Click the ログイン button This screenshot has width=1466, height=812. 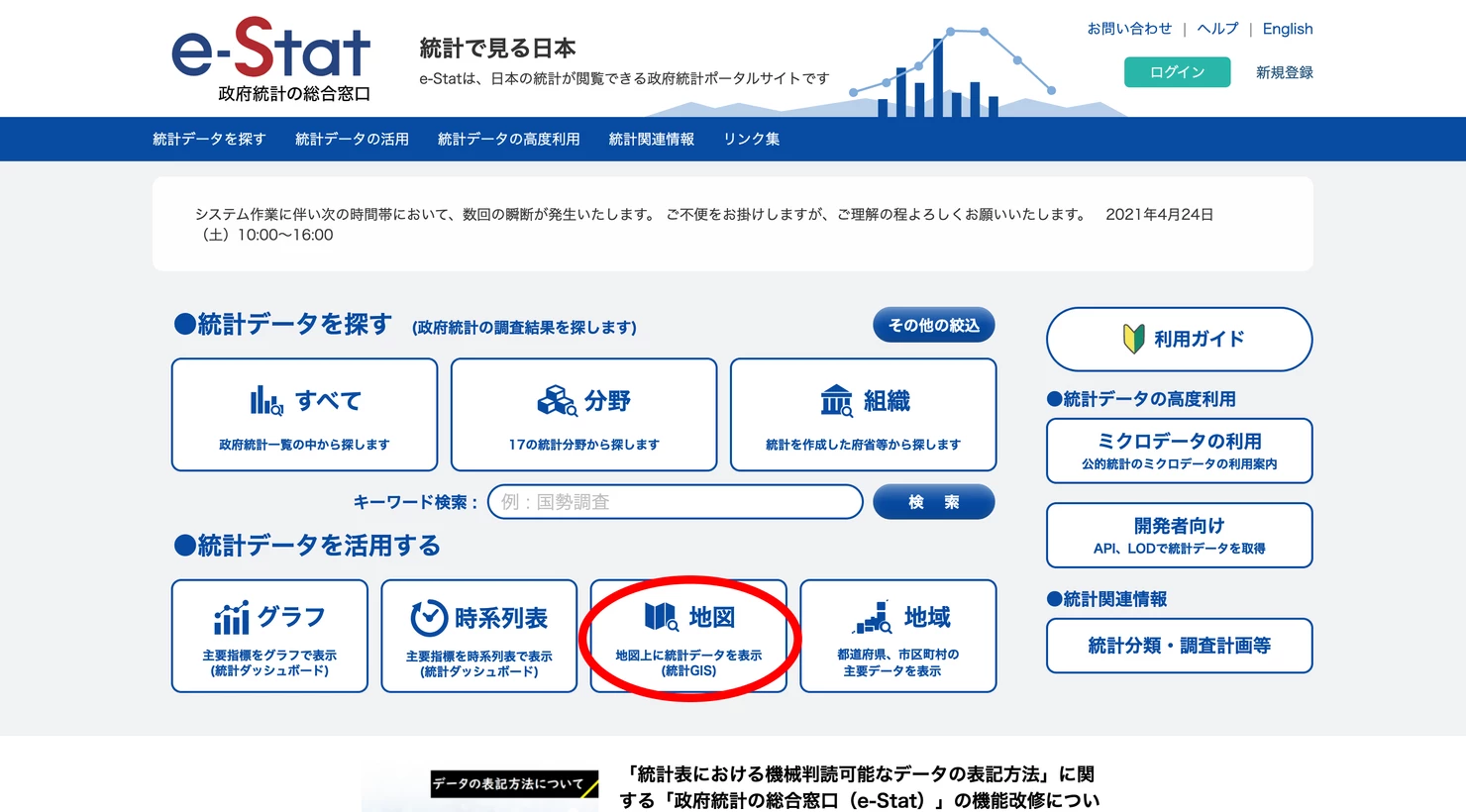click(1177, 72)
